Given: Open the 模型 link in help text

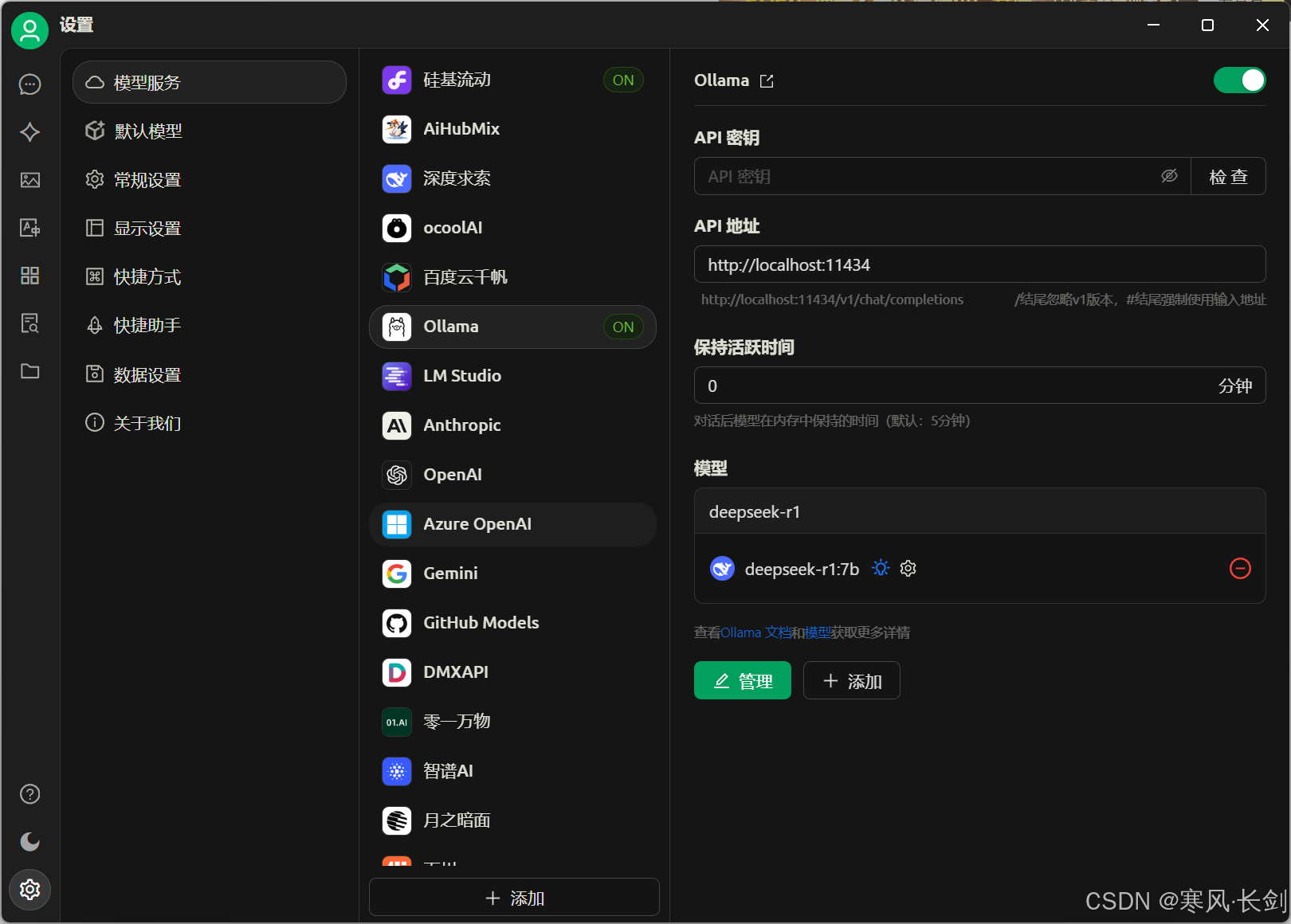Looking at the screenshot, I should click(818, 632).
